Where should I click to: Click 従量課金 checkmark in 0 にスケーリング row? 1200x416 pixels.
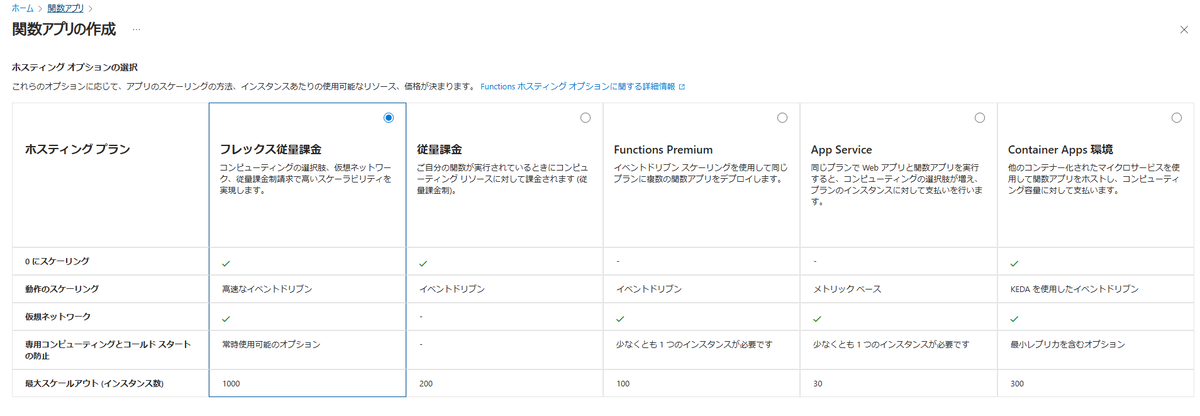423,263
